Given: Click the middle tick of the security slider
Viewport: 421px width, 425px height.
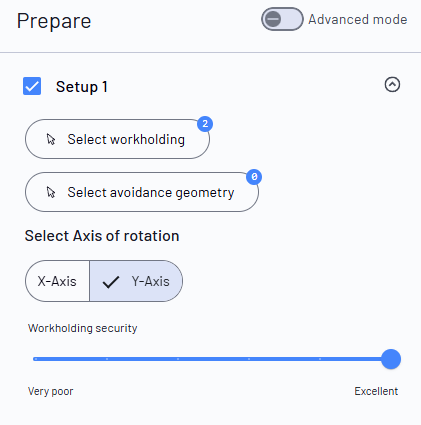Looking at the screenshot, I should (178, 359).
